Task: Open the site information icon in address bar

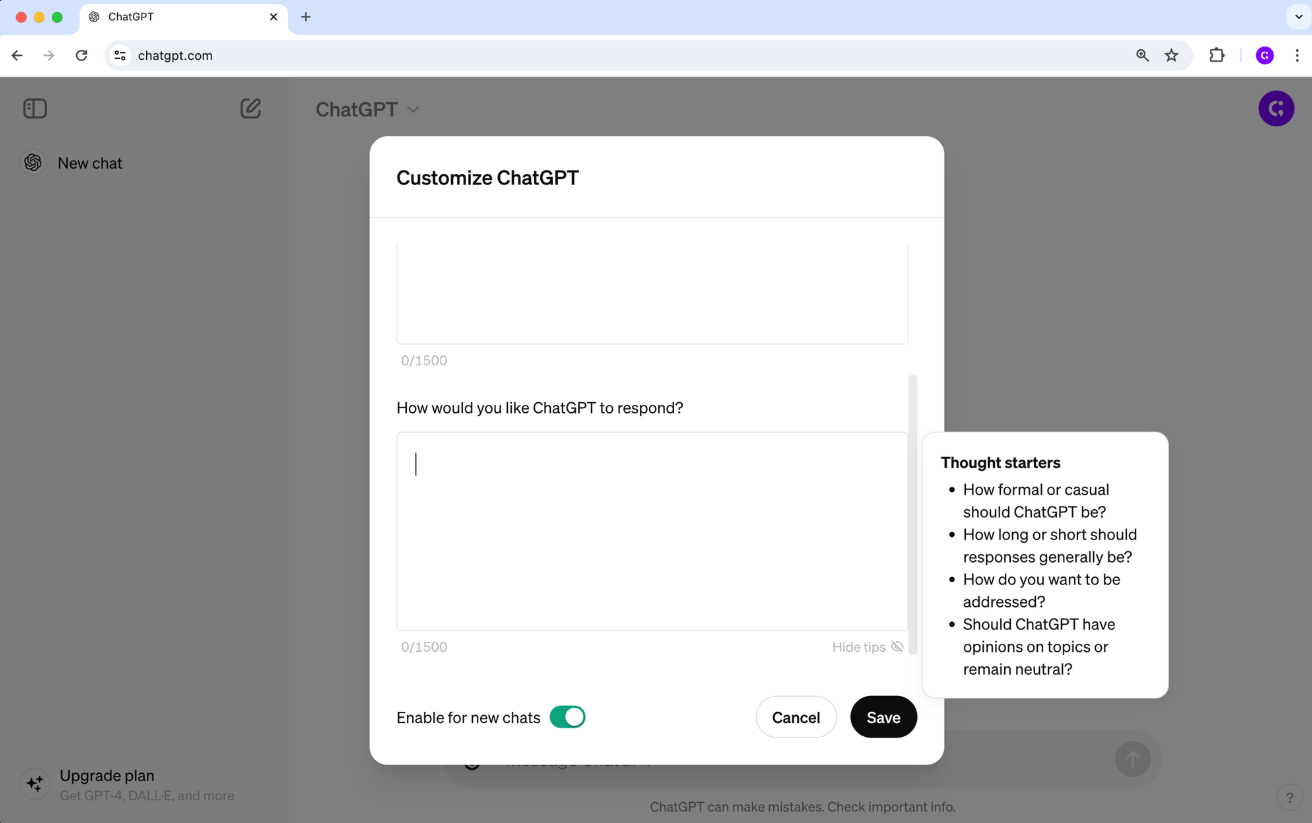Action: click(120, 56)
